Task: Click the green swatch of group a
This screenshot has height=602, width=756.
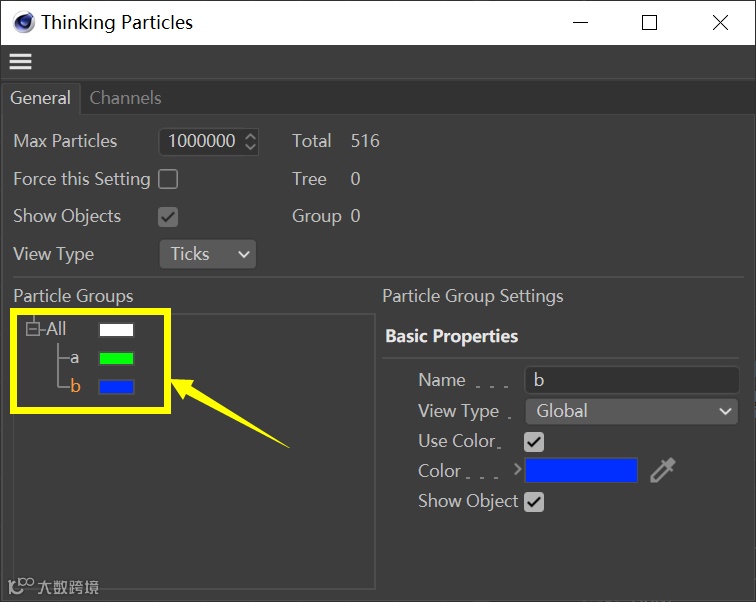Action: click(x=116, y=358)
